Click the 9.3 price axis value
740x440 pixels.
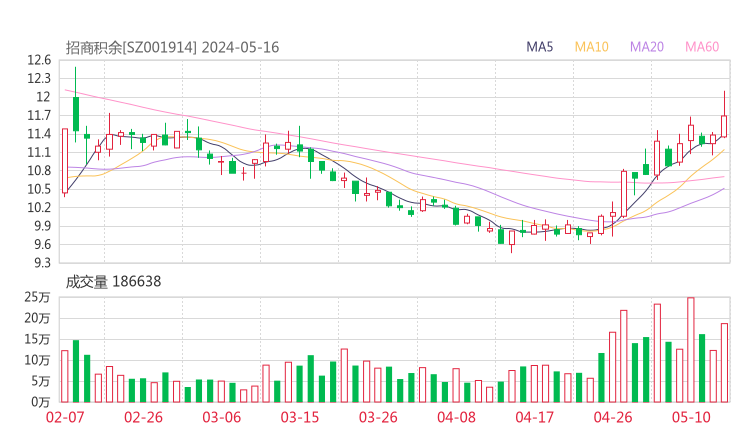click(42, 262)
